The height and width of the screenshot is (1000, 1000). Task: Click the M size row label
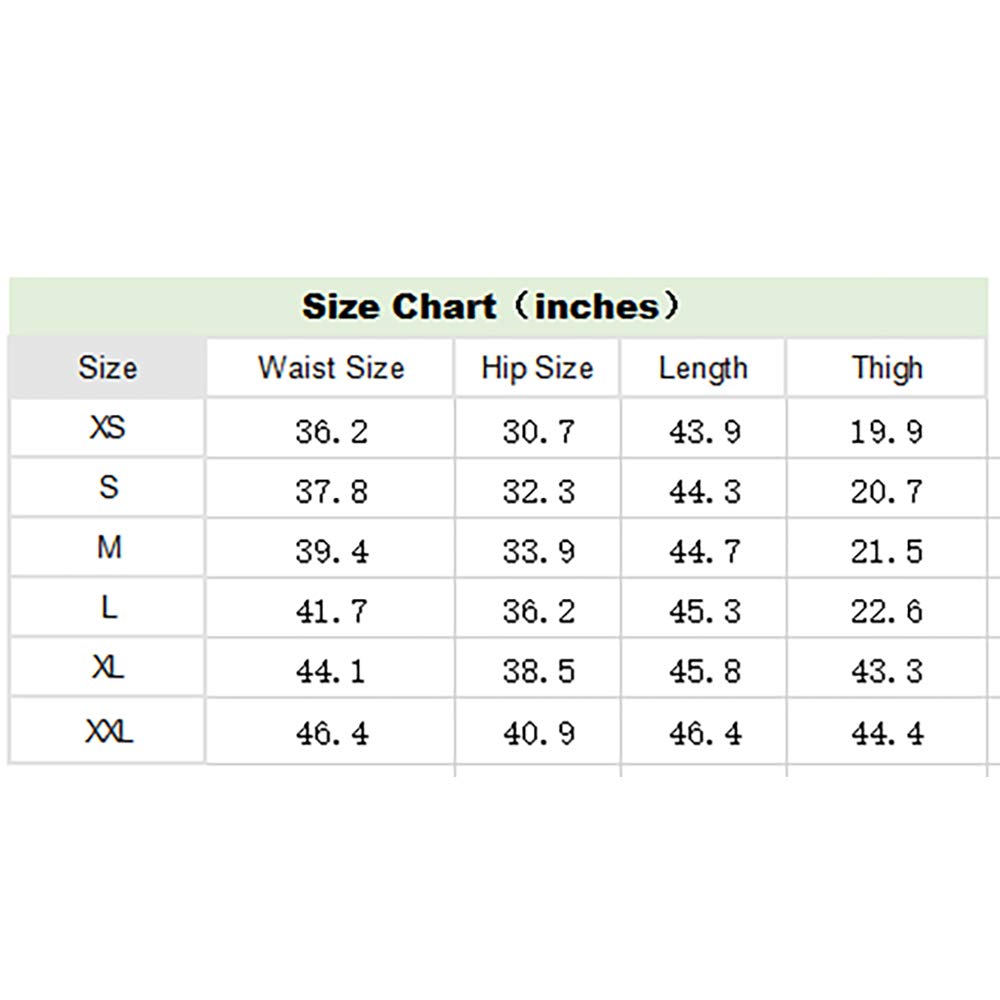108,548
